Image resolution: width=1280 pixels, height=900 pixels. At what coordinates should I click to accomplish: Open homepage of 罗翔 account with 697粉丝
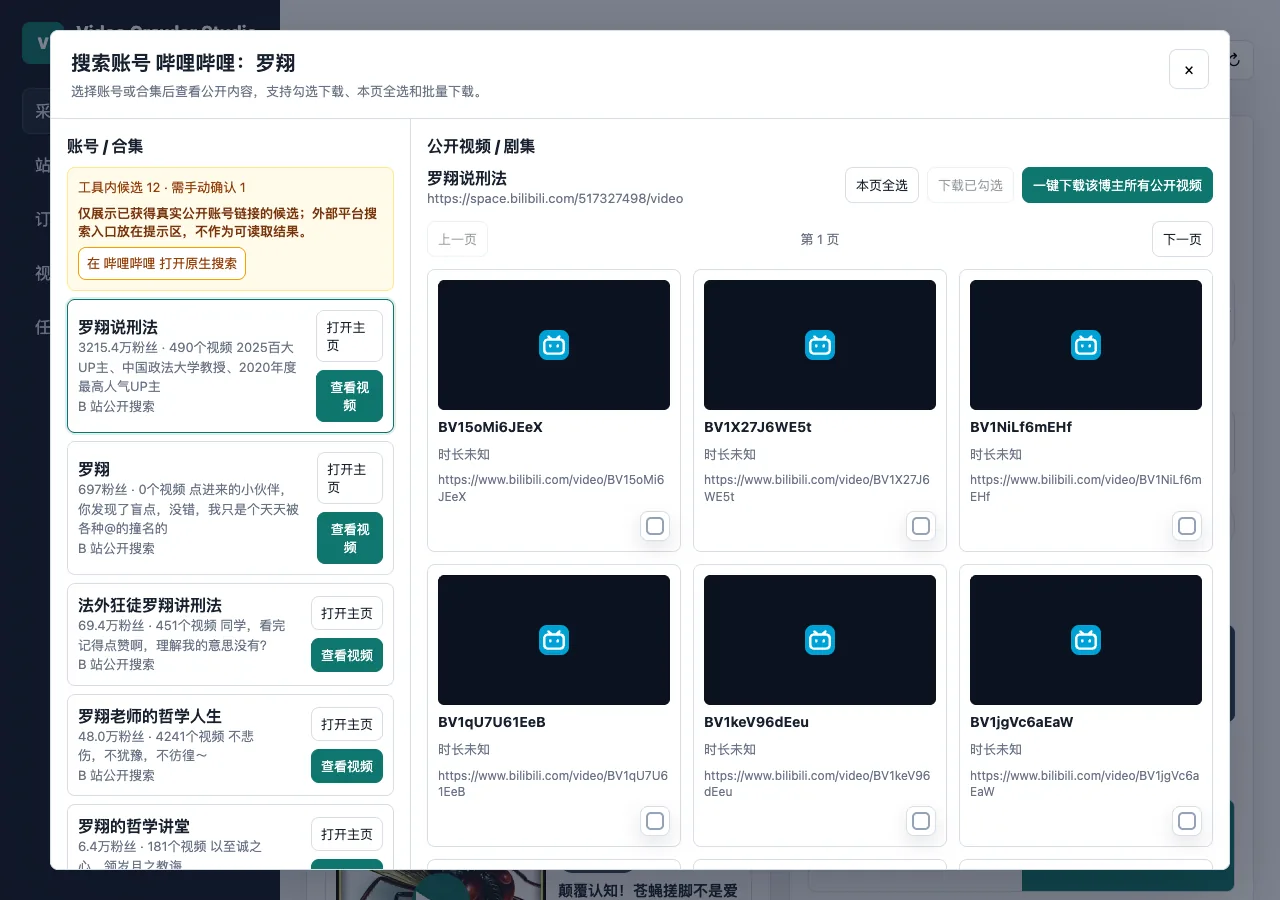(x=349, y=478)
